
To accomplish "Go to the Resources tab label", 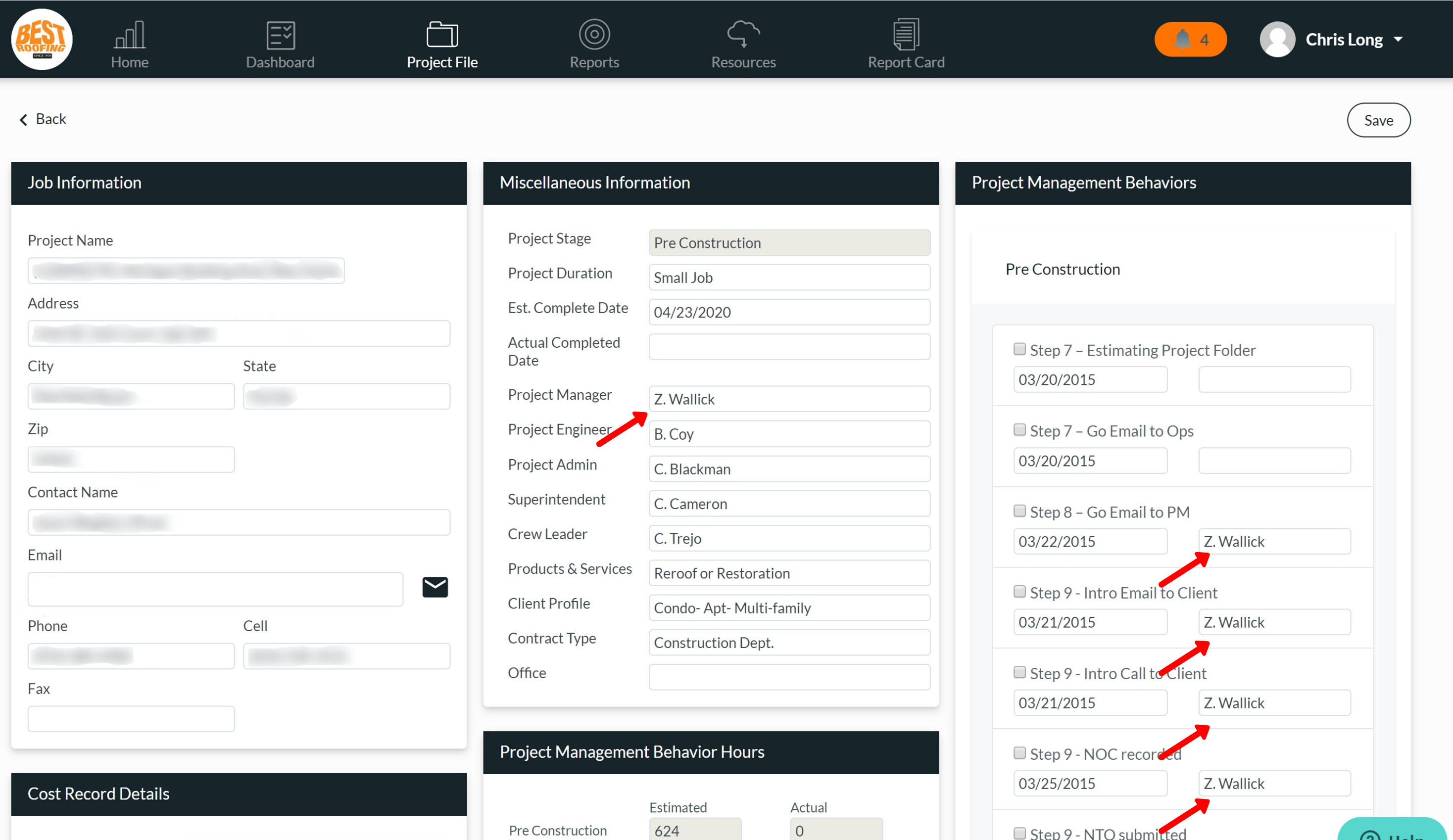I will coord(743,62).
